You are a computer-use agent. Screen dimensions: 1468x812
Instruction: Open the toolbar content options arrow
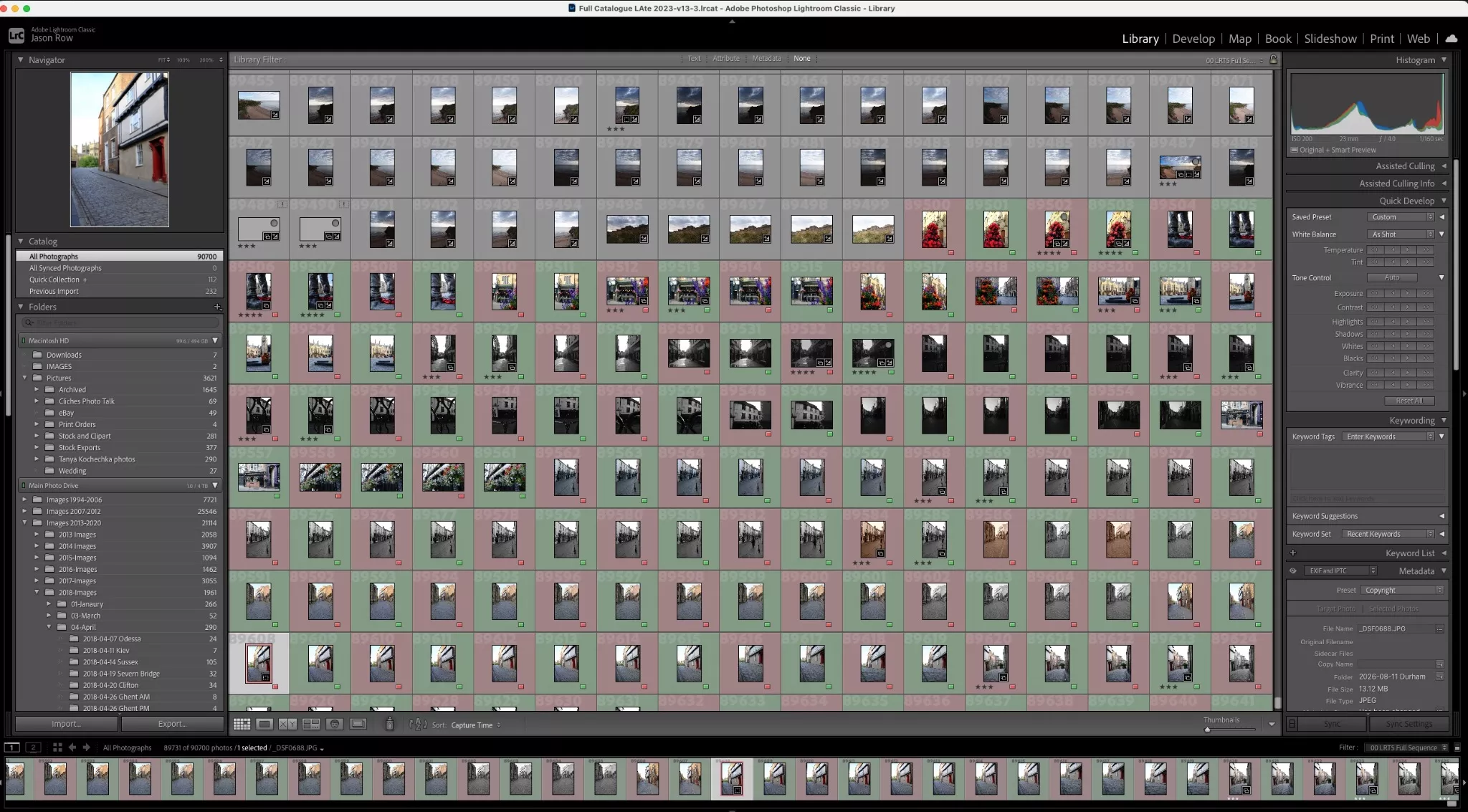(x=1272, y=725)
